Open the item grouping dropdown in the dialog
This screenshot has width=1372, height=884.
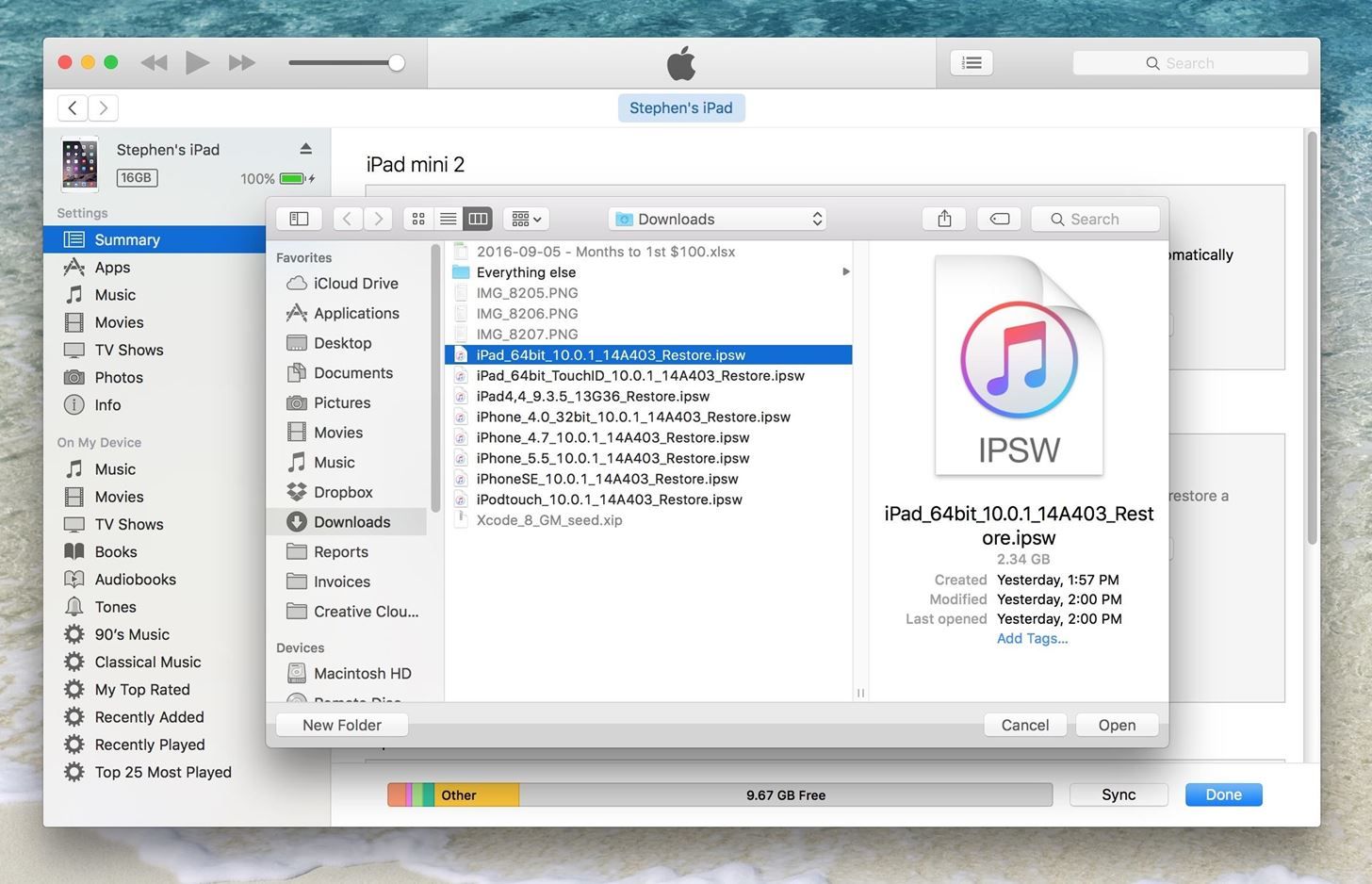pyautogui.click(x=525, y=218)
